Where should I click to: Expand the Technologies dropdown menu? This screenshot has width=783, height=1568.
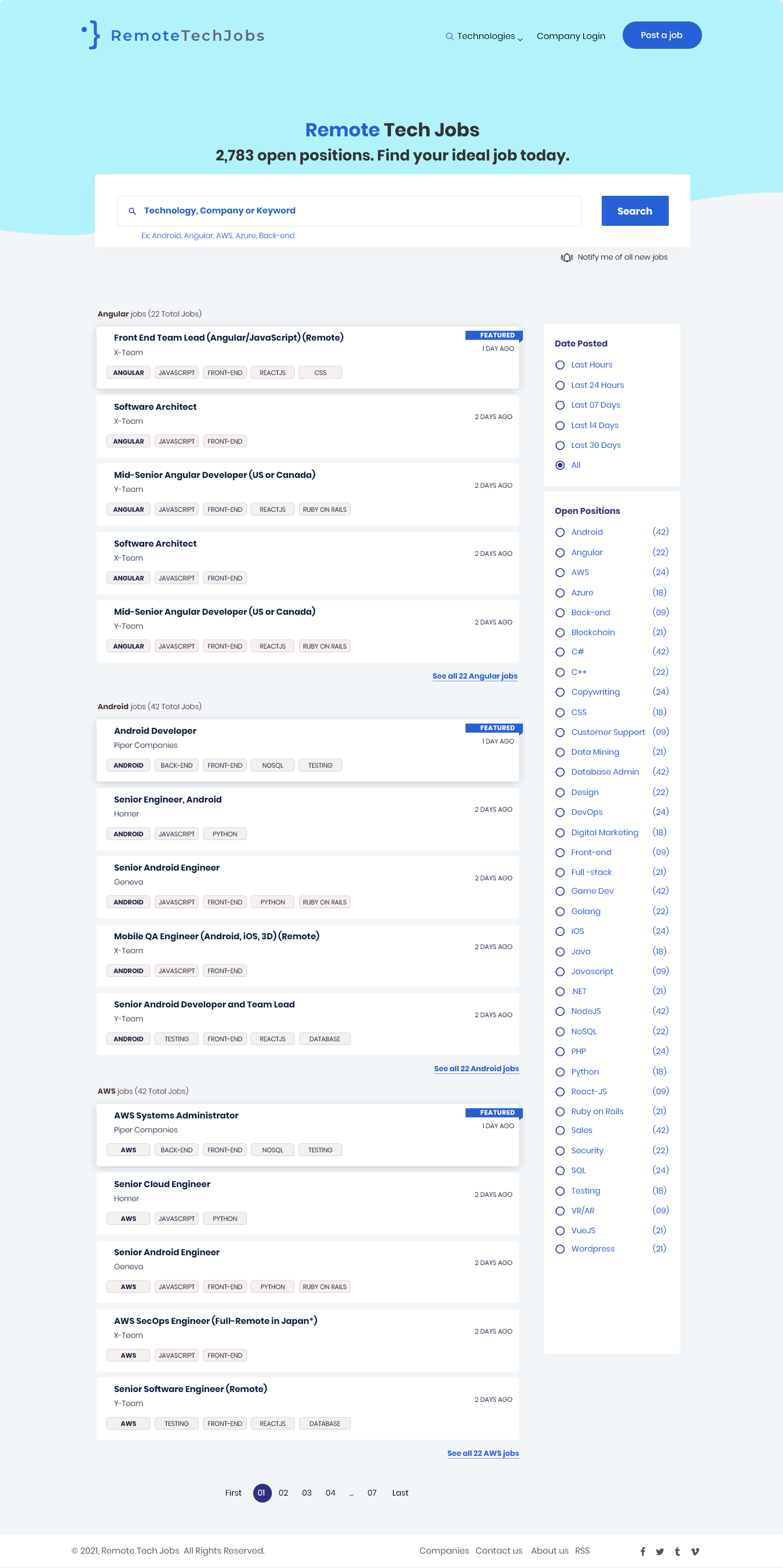pos(490,36)
